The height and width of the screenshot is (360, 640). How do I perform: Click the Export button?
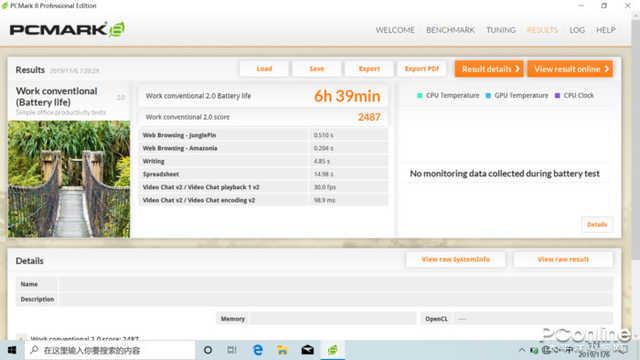[x=369, y=69]
